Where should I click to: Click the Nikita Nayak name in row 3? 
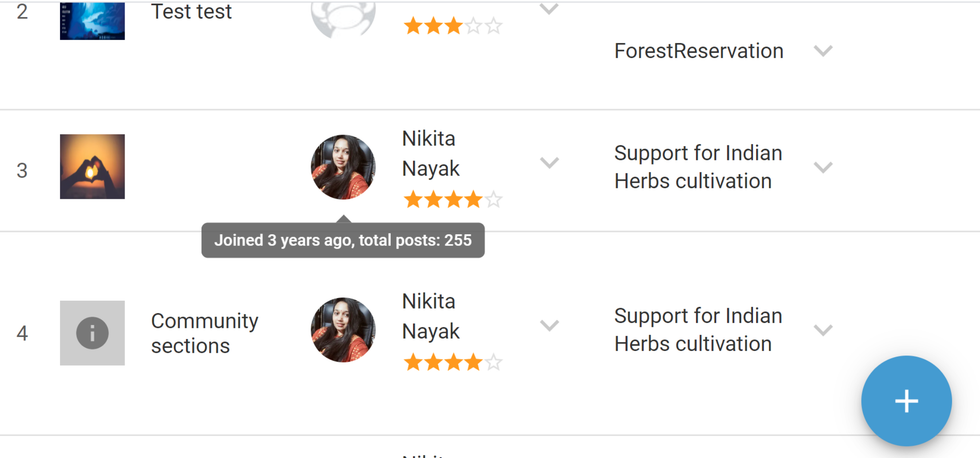pos(430,153)
